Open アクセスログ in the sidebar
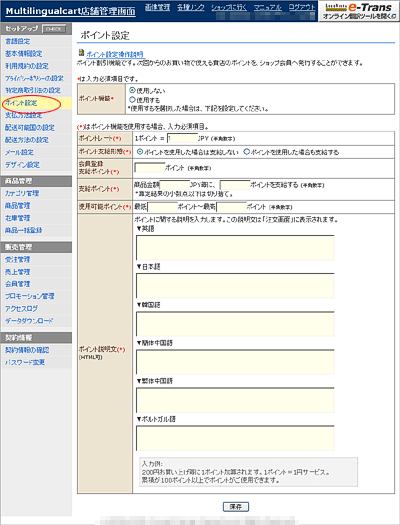This screenshot has height=525, width=400. coord(21,309)
